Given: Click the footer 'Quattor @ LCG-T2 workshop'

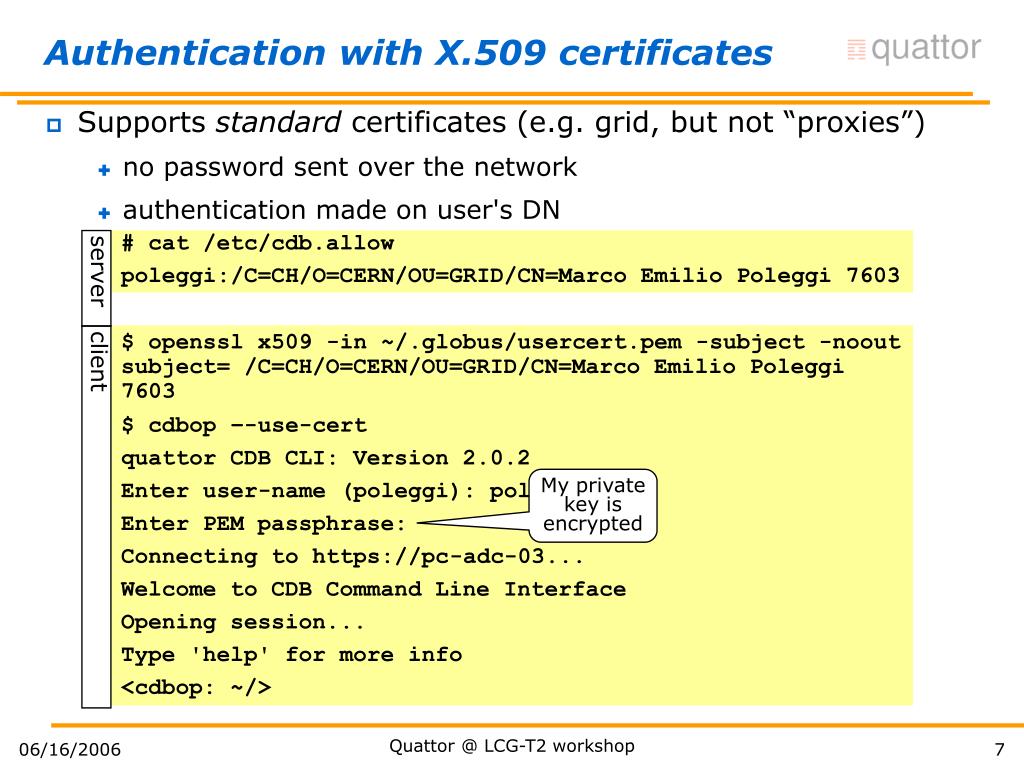Looking at the screenshot, I should click(x=512, y=746).
